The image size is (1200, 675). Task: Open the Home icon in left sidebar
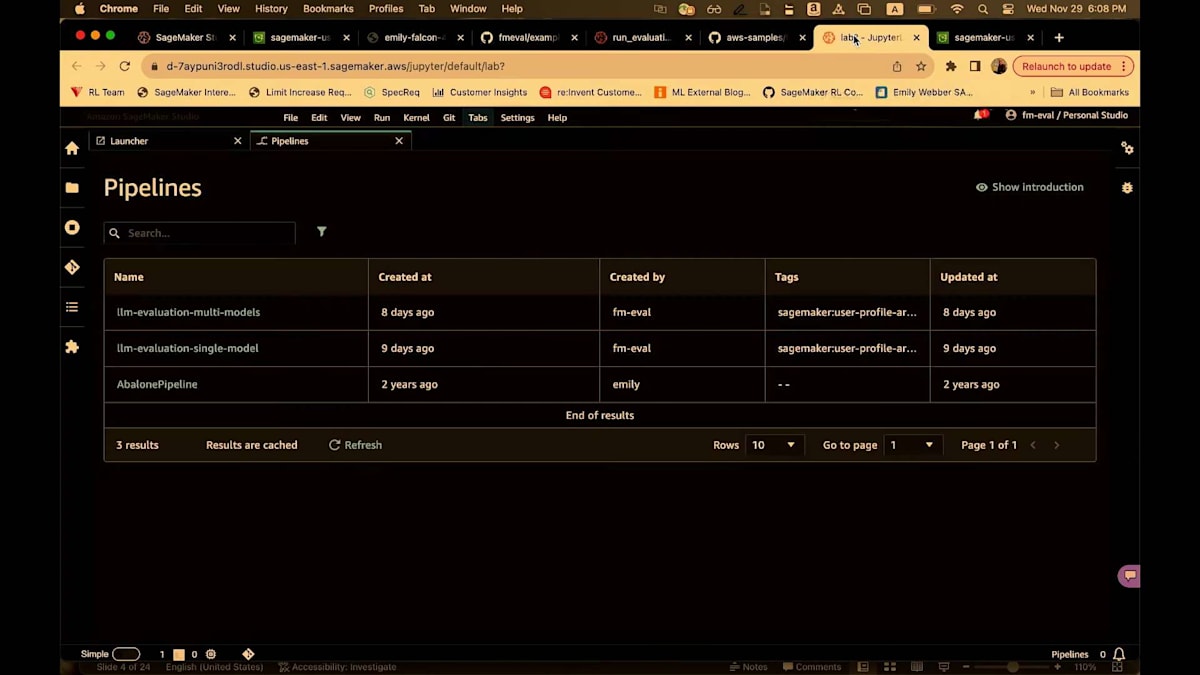click(x=72, y=148)
